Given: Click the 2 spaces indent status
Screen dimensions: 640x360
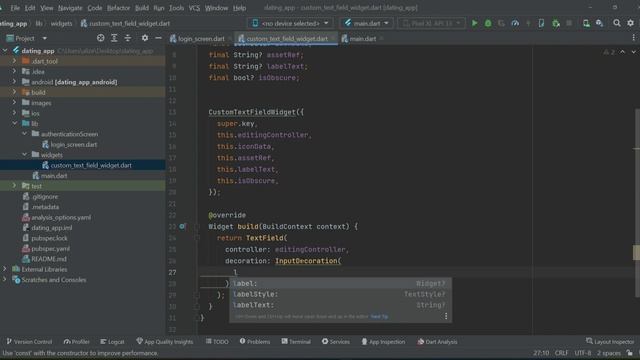Looking at the screenshot, I should click(609, 353).
